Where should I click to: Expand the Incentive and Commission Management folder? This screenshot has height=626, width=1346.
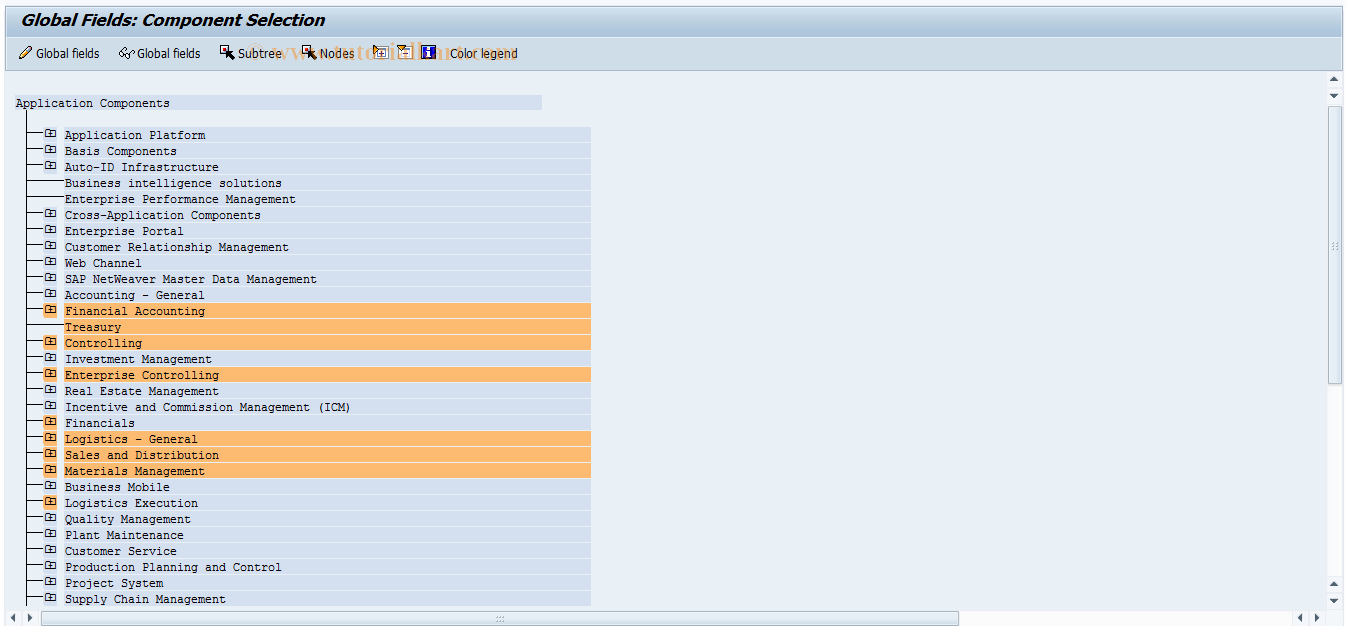point(50,406)
